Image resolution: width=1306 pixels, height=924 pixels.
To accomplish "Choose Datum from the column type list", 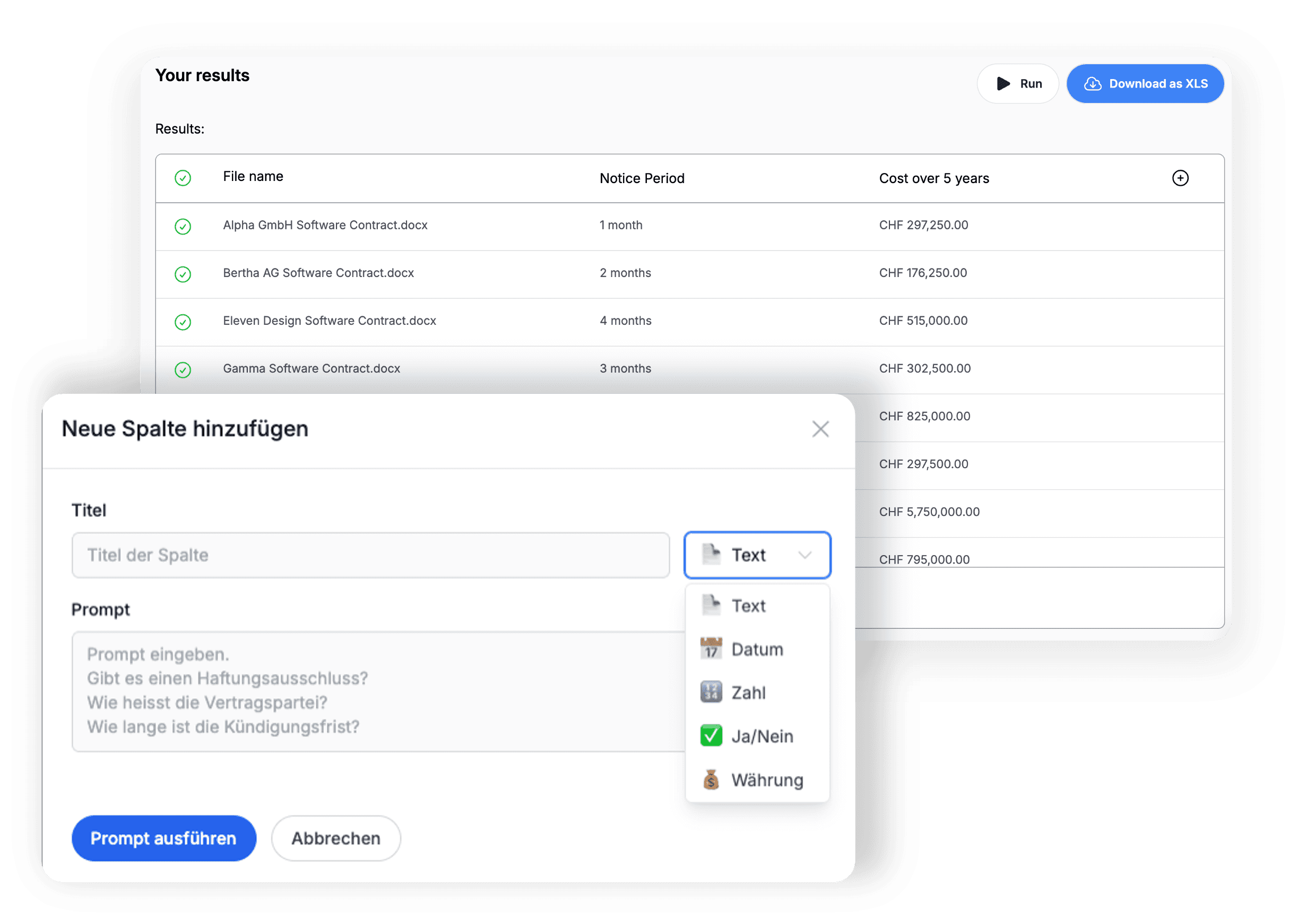I will pyautogui.click(x=757, y=649).
